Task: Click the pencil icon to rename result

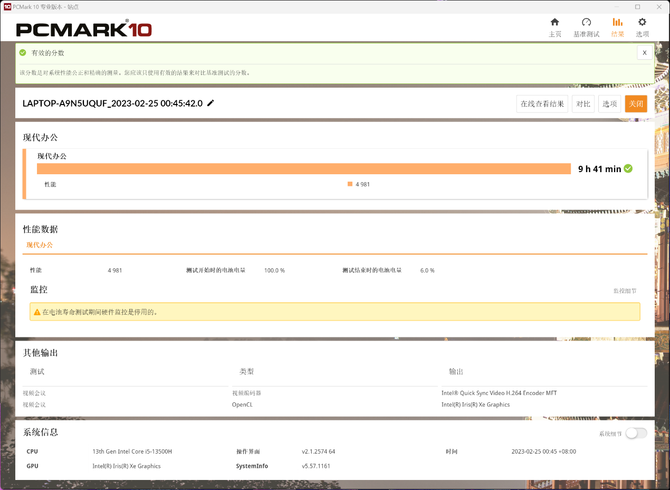Action: 211,103
